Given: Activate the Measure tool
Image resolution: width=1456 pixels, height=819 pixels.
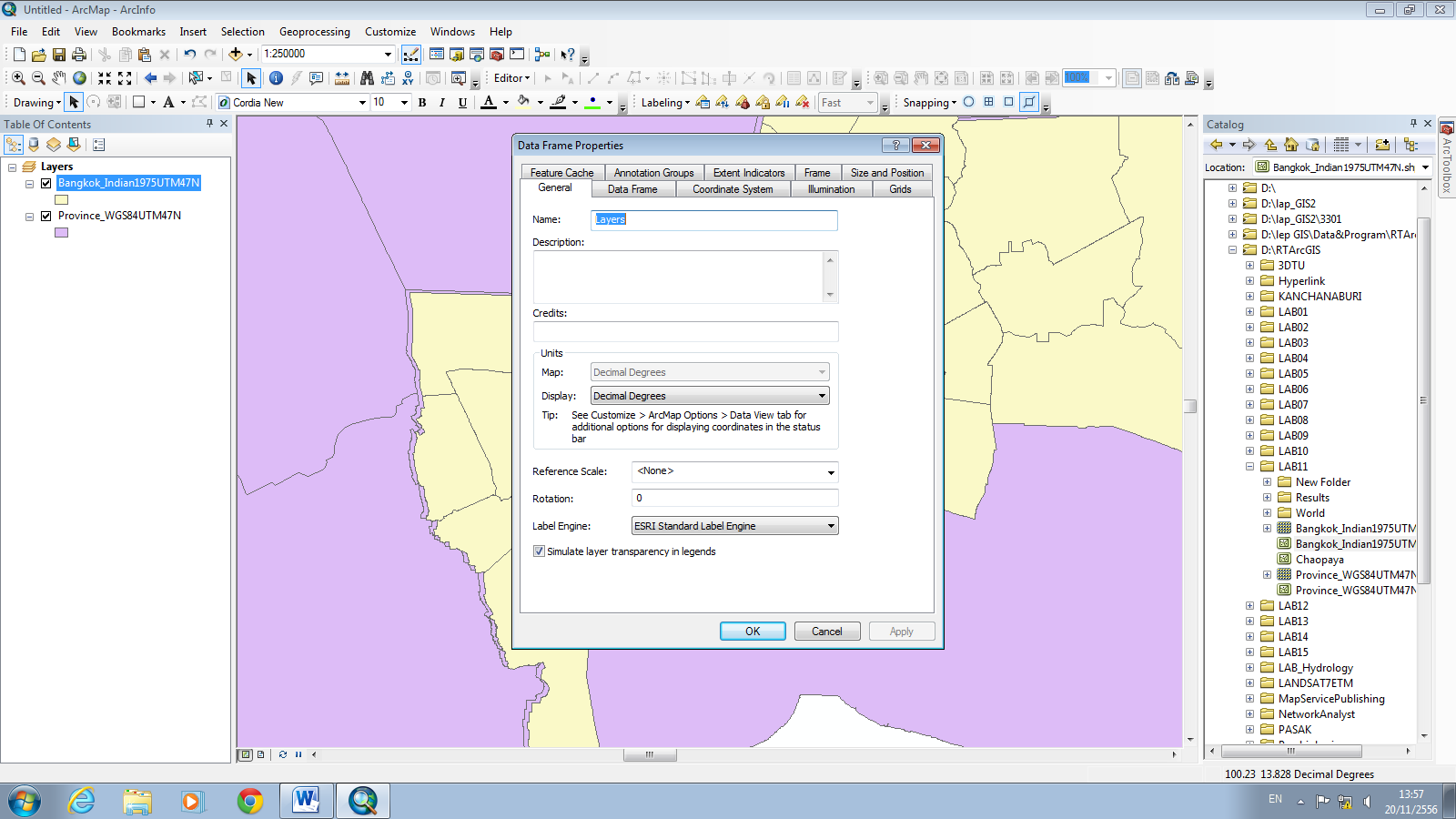Looking at the screenshot, I should 340,78.
